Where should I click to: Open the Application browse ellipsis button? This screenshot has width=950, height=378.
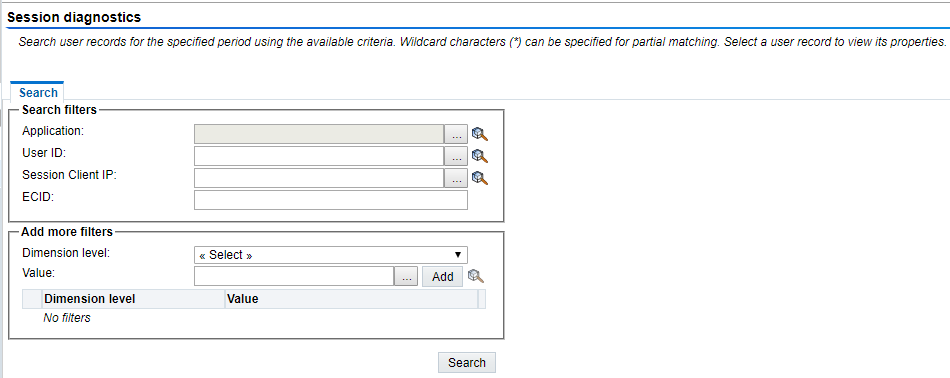click(456, 134)
